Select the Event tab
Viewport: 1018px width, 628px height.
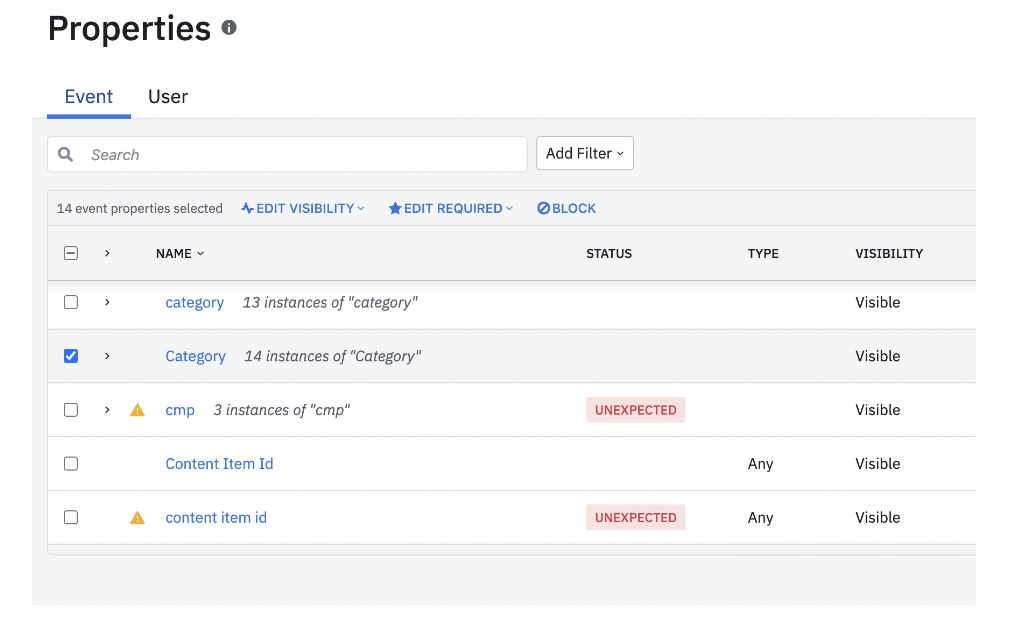point(89,97)
